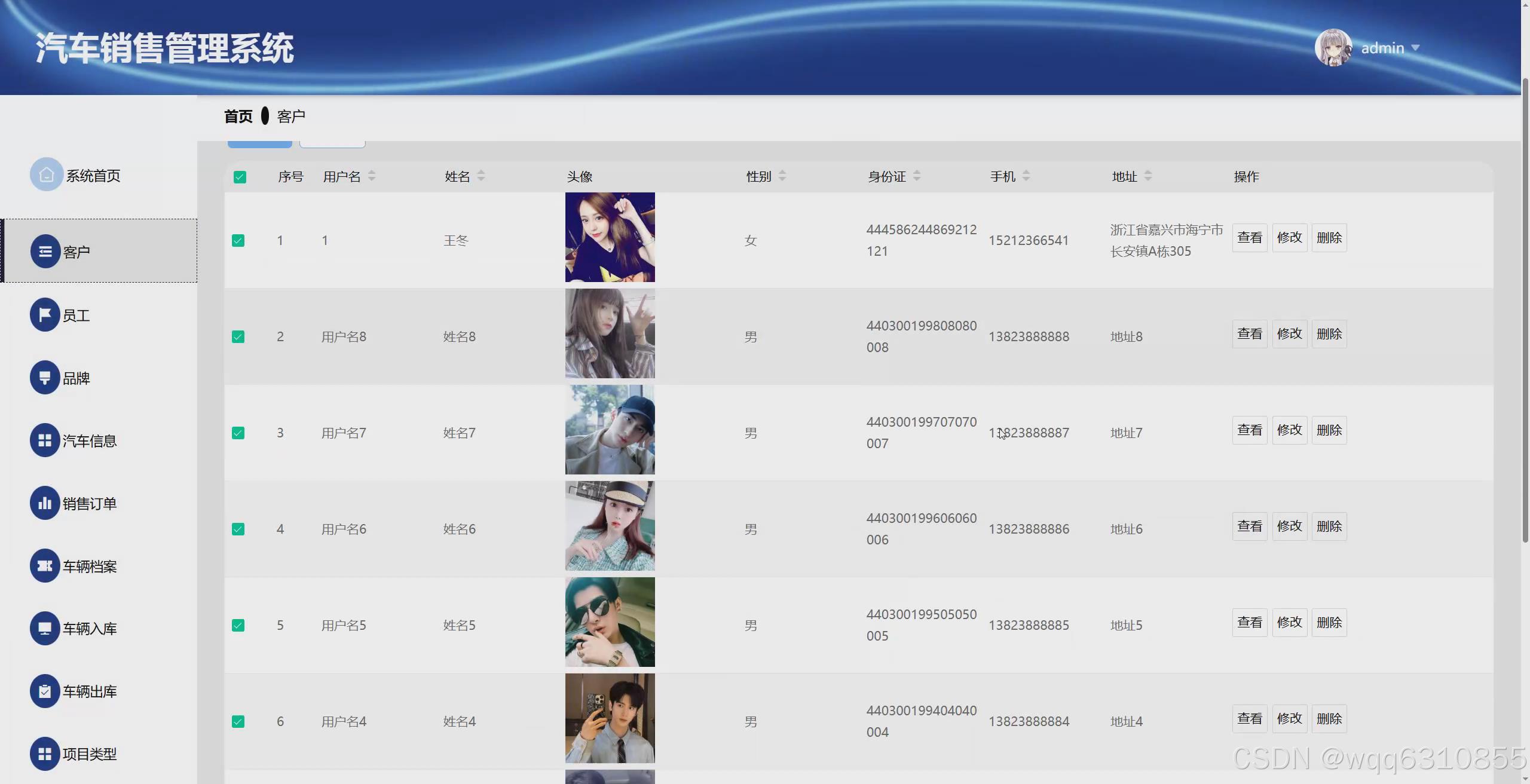1530x784 pixels.
Task: Sort the table by 手机 column arrows
Action: pyautogui.click(x=1026, y=176)
